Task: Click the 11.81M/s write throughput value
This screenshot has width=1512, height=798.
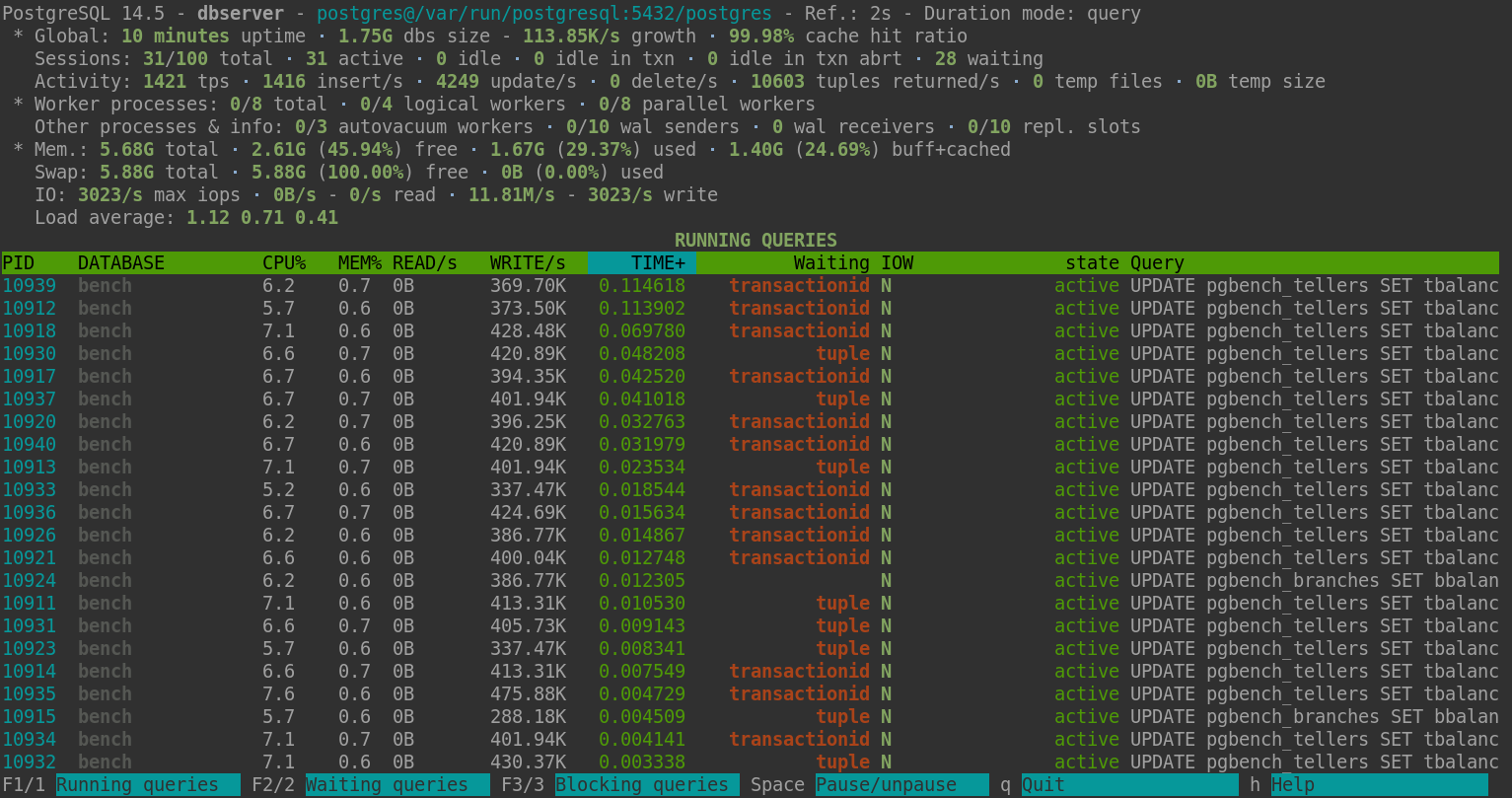Action: [x=512, y=195]
